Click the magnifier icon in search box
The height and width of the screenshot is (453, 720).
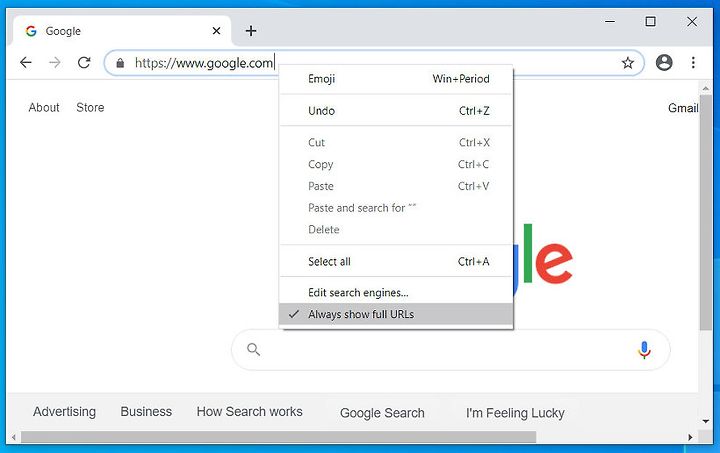pyautogui.click(x=253, y=350)
